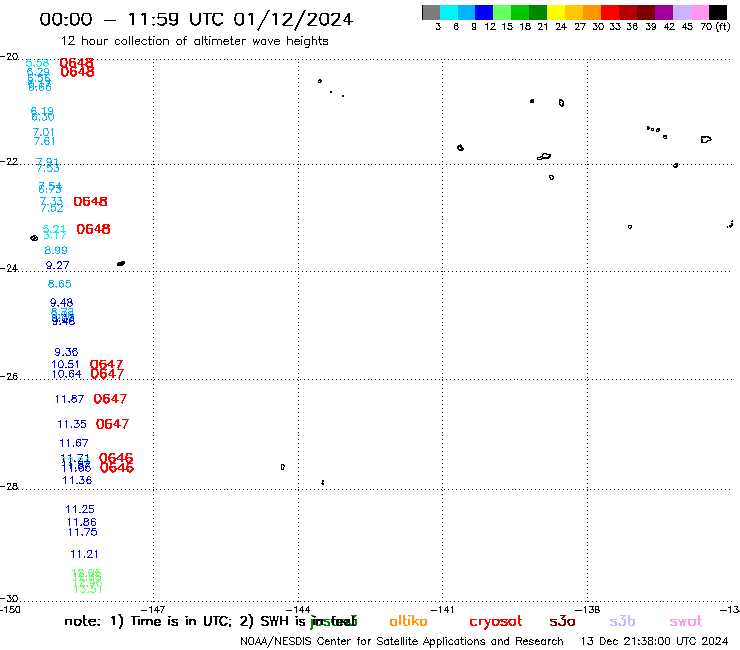Click the wave height value 10.51
Screen dimensions: 740x650
65,364
